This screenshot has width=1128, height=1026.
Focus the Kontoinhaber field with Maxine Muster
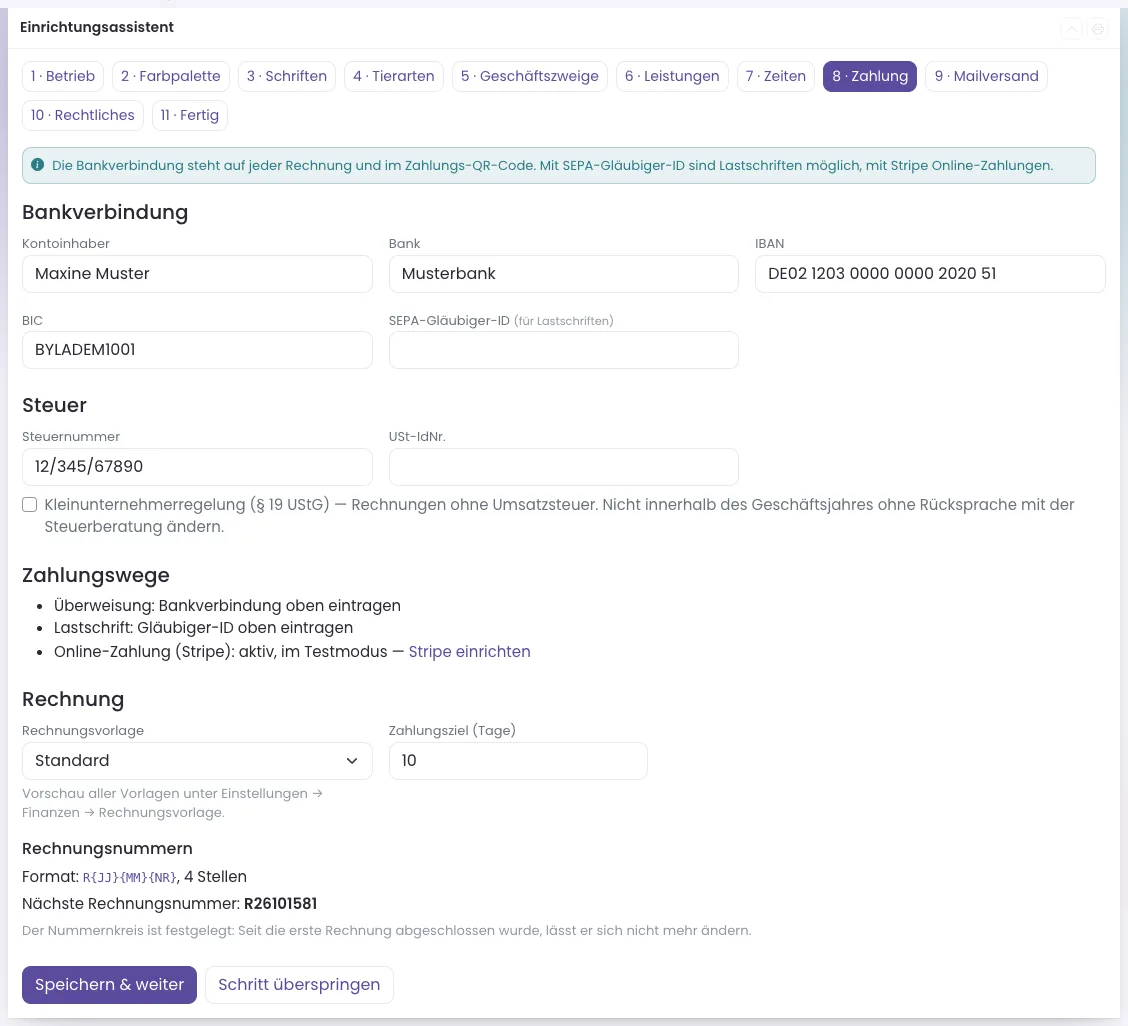(197, 274)
